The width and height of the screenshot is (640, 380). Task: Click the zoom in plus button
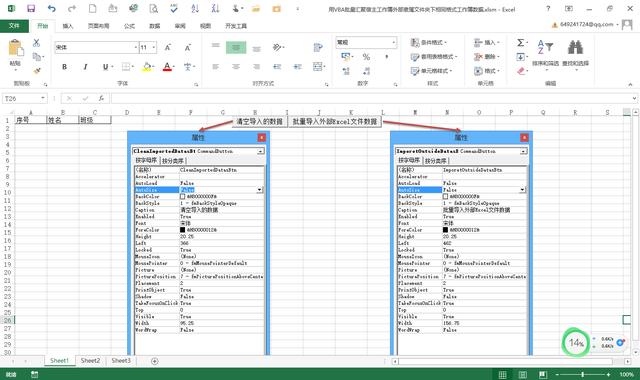[608, 375]
